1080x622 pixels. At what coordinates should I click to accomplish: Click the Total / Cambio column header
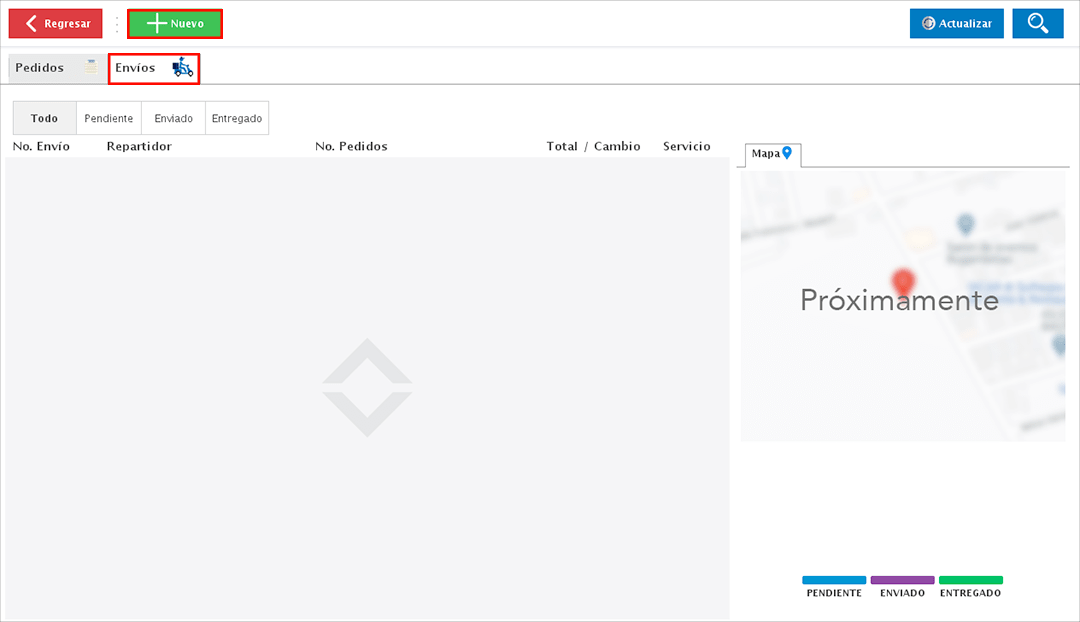(593, 147)
